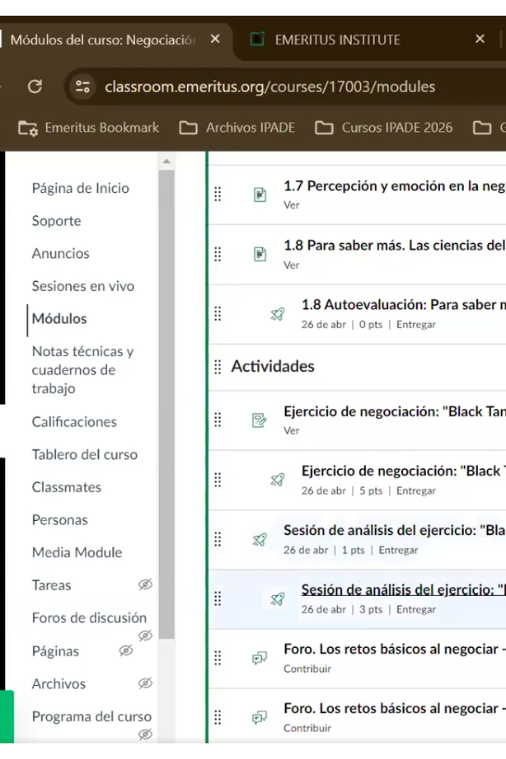
Task: Open the 1.7 Percepción y emoción link
Action: (x=395, y=186)
